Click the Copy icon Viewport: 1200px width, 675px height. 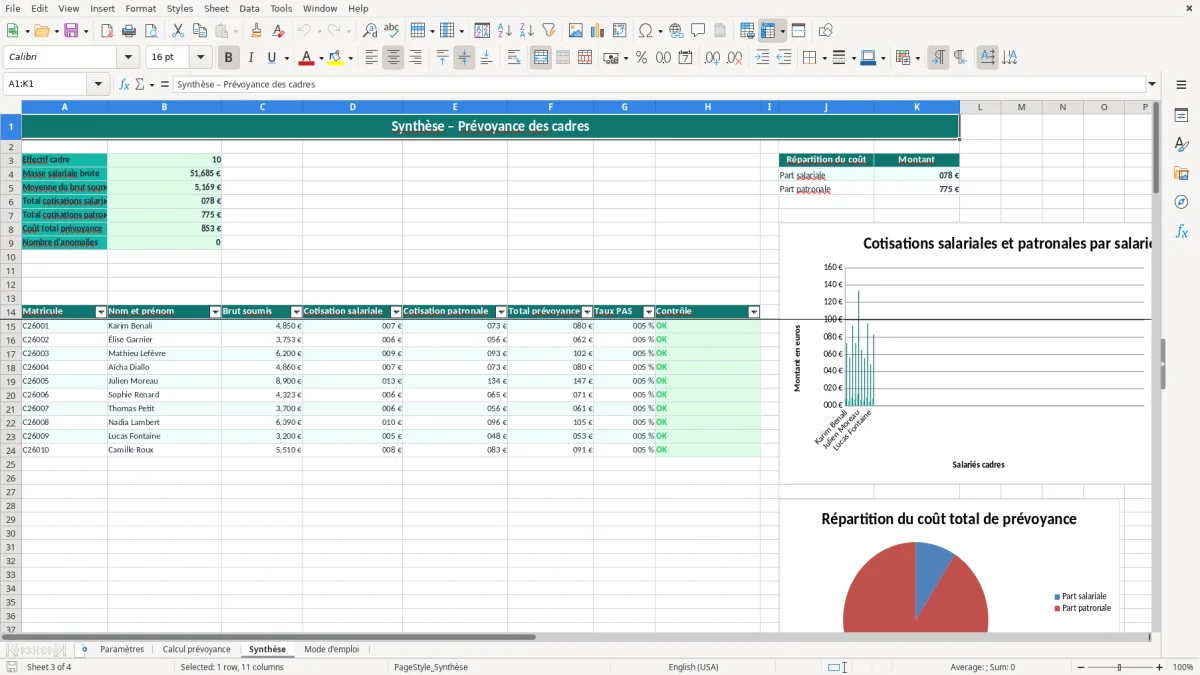coord(200,31)
